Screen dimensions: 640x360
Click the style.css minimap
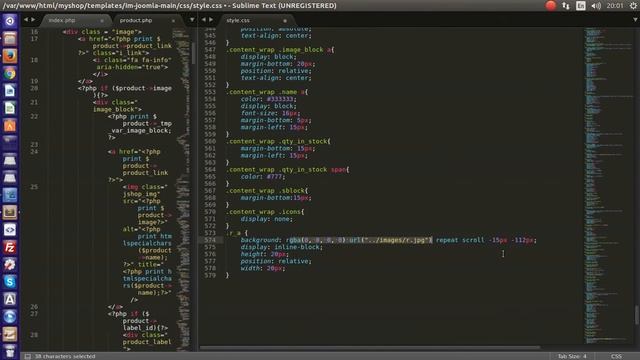pyautogui.click(x=608, y=186)
